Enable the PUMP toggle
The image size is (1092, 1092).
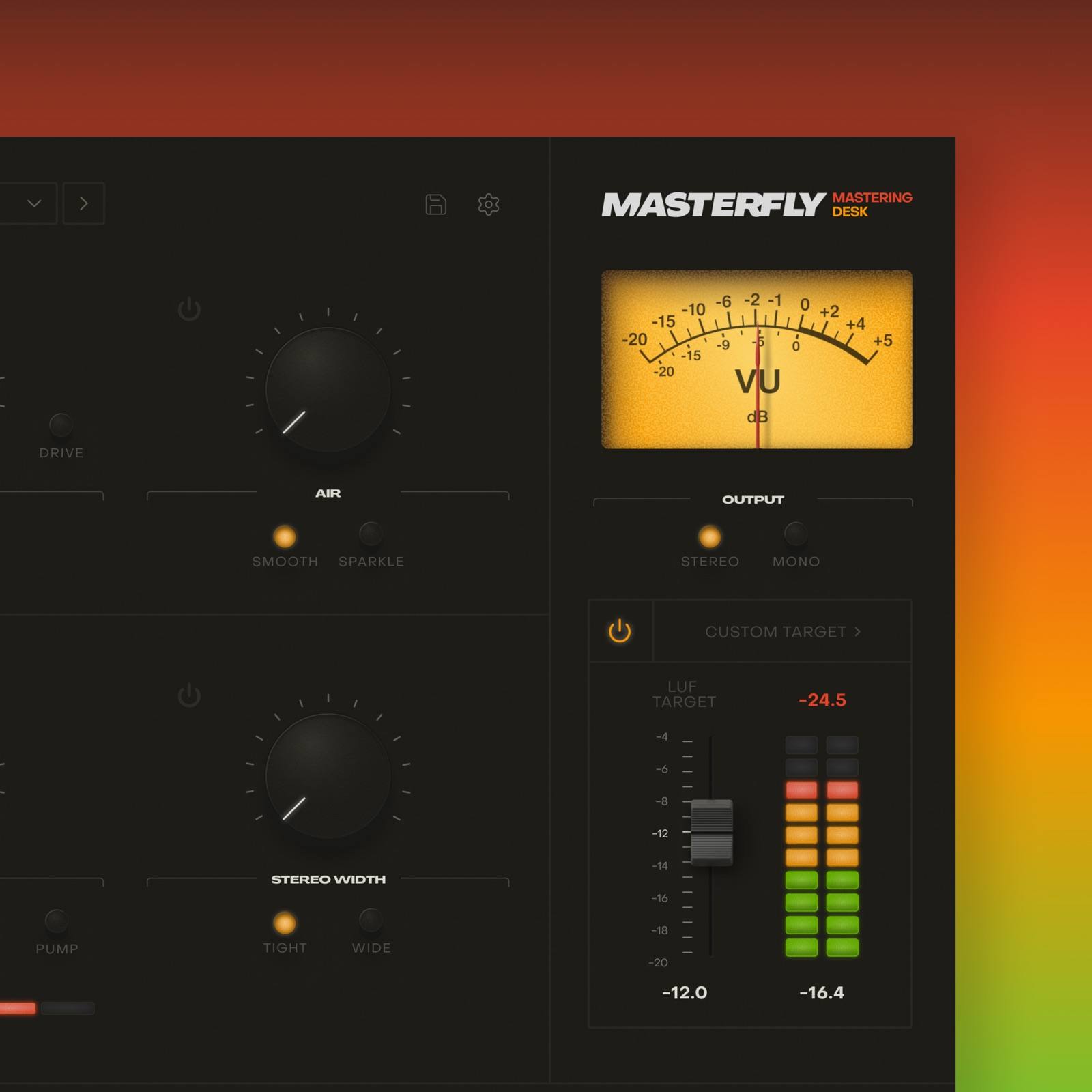coord(57,921)
